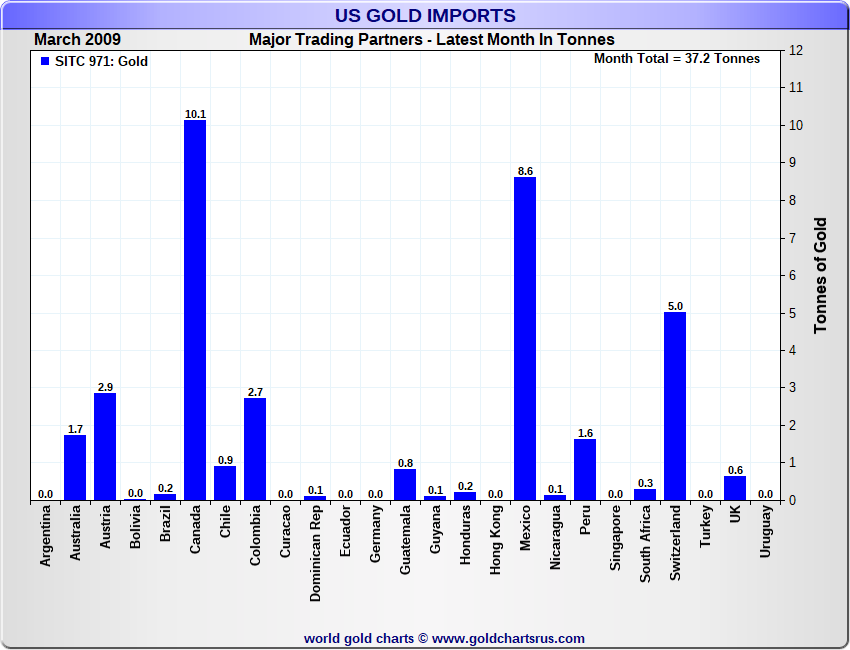
Task: Click the 'Argentina' axis label
Action: [45, 536]
